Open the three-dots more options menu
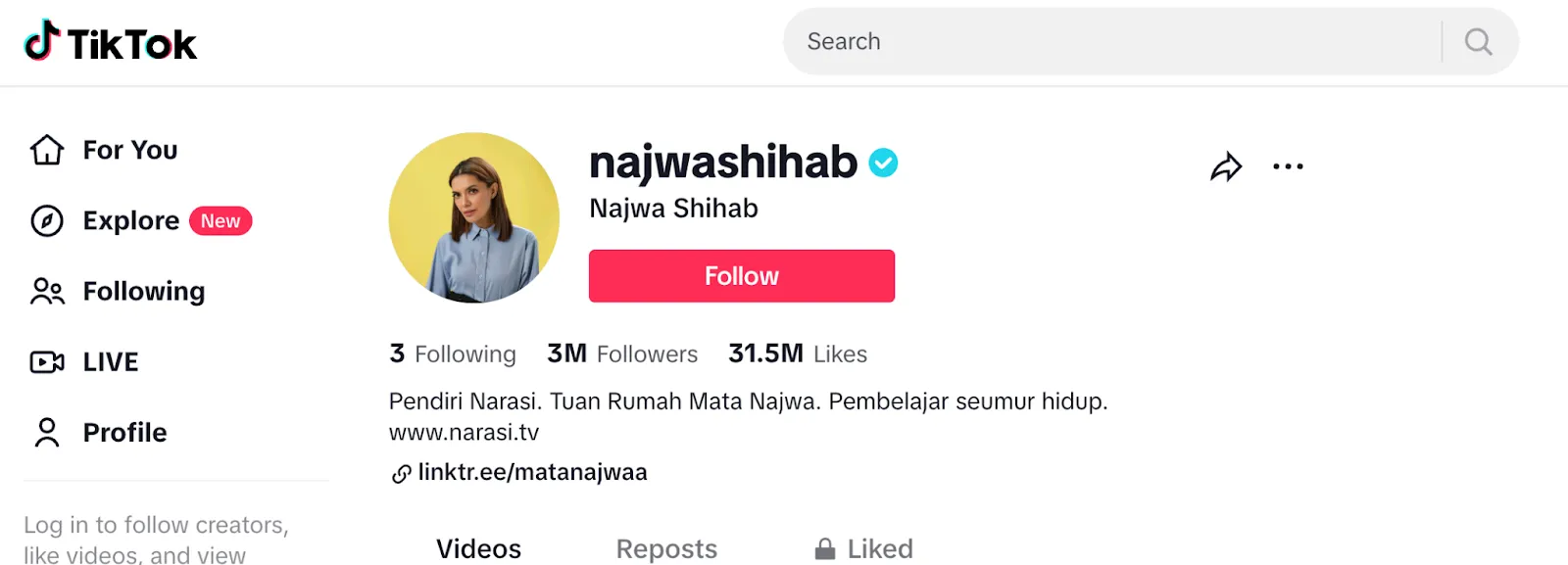The height and width of the screenshot is (565, 1568). coord(1288,166)
